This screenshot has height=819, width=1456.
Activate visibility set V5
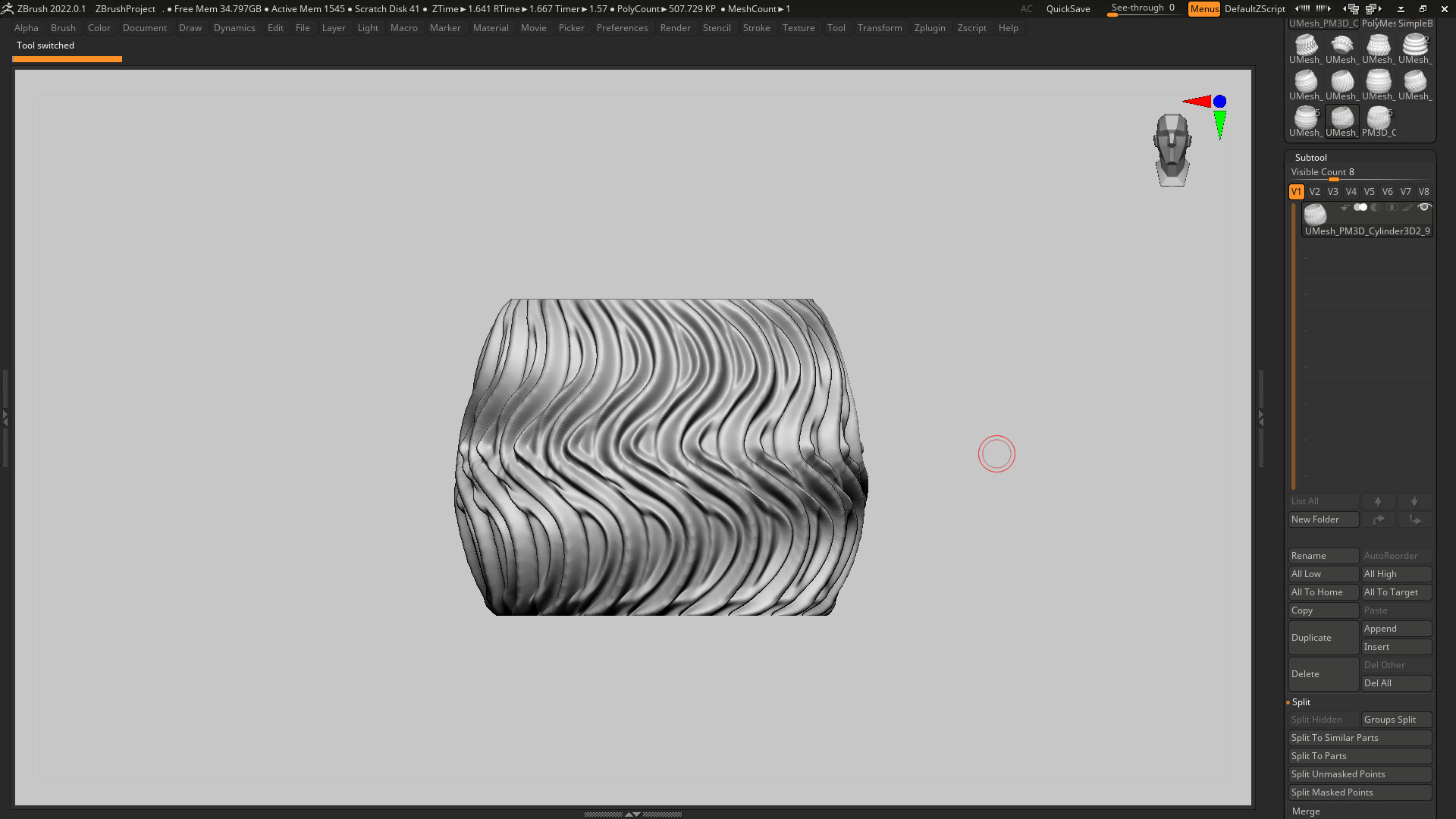[1369, 192]
